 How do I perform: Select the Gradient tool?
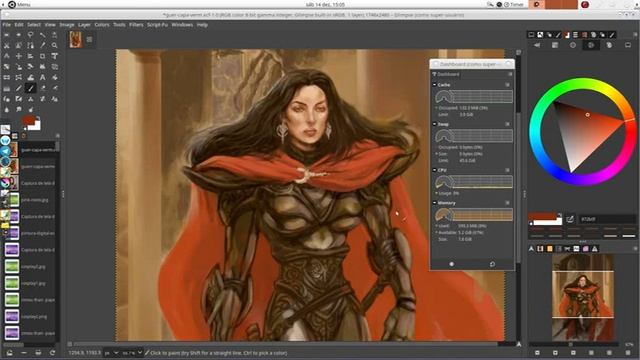(x=7, y=88)
